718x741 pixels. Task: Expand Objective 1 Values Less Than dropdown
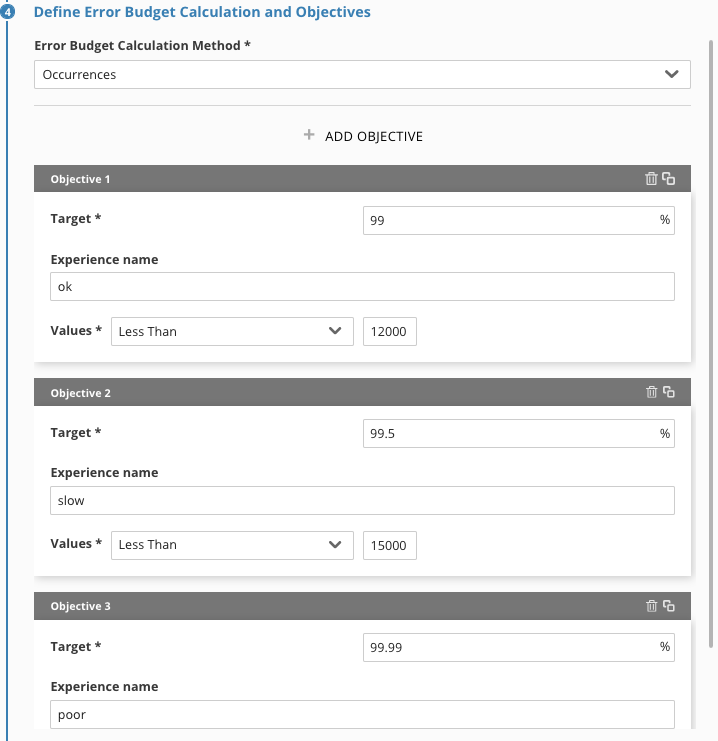click(x=232, y=331)
